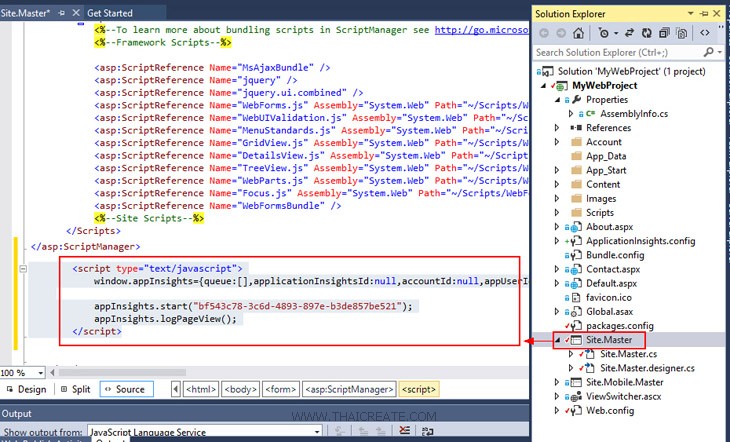Select the <body> tag navigator
Screen dimensions: 730x442
tap(241, 389)
